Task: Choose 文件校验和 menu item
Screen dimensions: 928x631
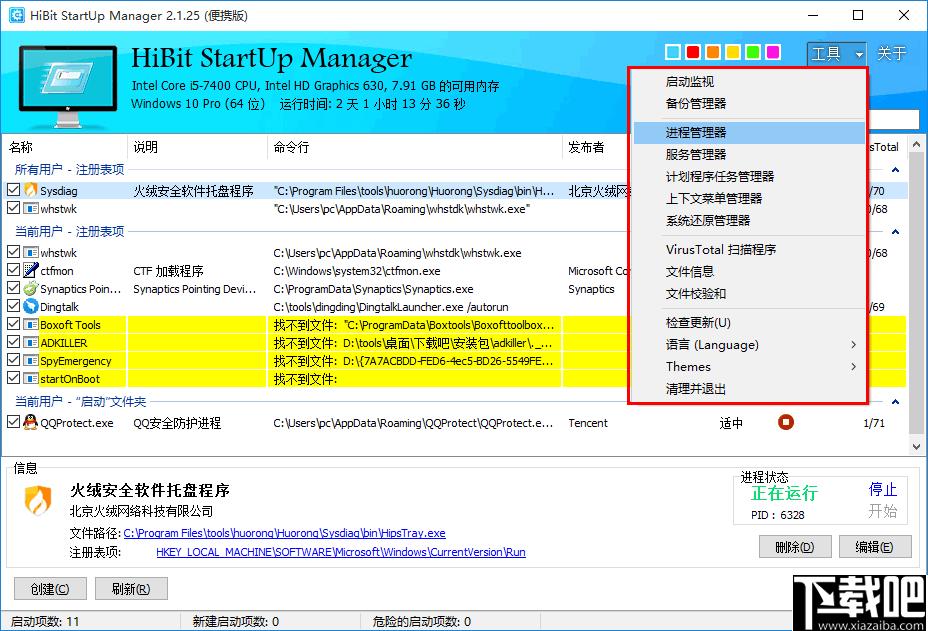Action: [748, 294]
